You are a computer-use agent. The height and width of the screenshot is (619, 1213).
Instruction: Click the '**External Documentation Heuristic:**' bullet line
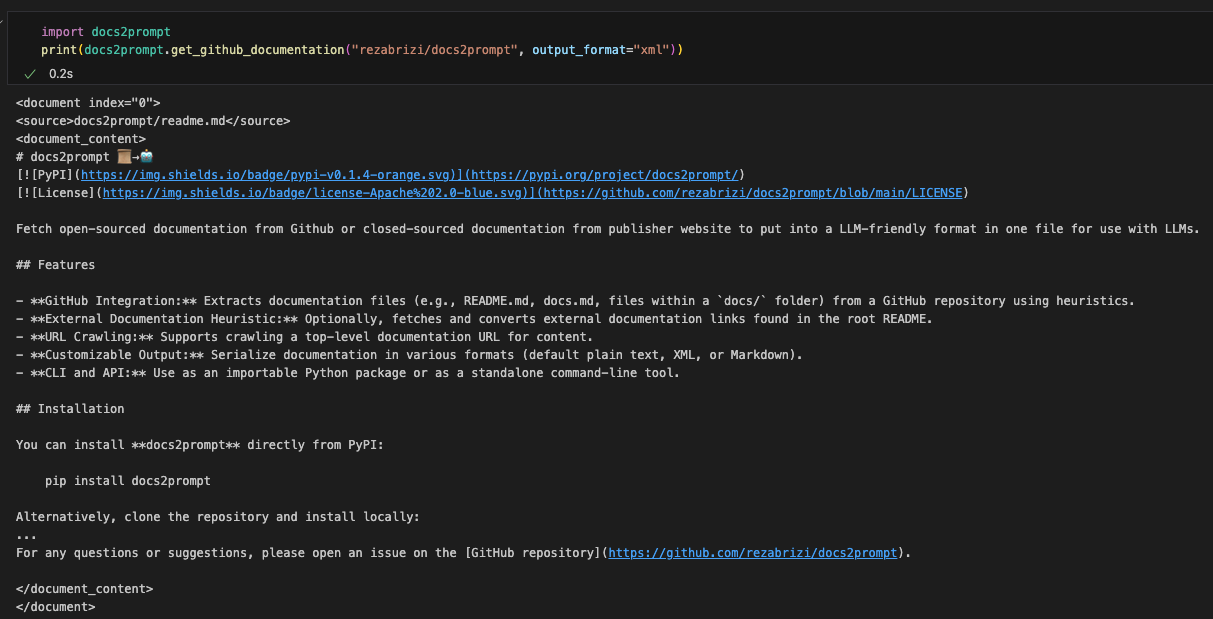(x=474, y=319)
